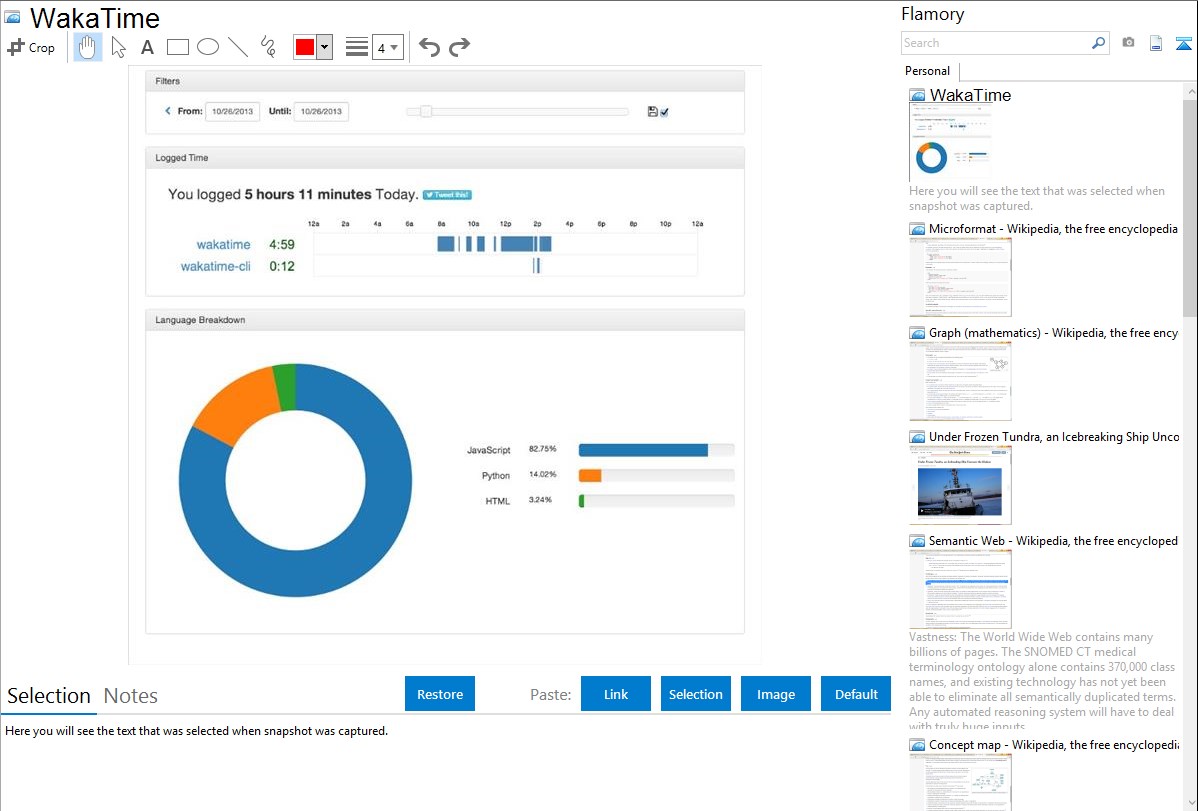Open the Semantic Web snapshot thumbnail
Image resolution: width=1198 pixels, height=811 pixels.
[x=960, y=589]
